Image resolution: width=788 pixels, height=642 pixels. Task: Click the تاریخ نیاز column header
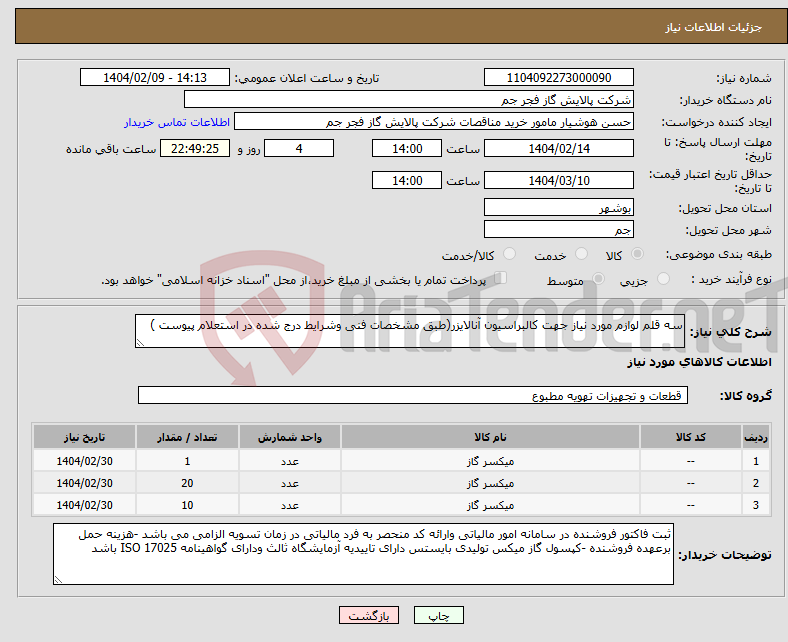(x=84, y=437)
